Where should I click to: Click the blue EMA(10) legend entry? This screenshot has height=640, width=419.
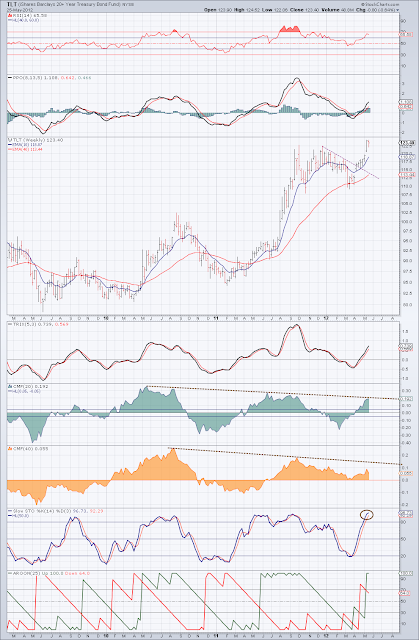tap(25, 144)
